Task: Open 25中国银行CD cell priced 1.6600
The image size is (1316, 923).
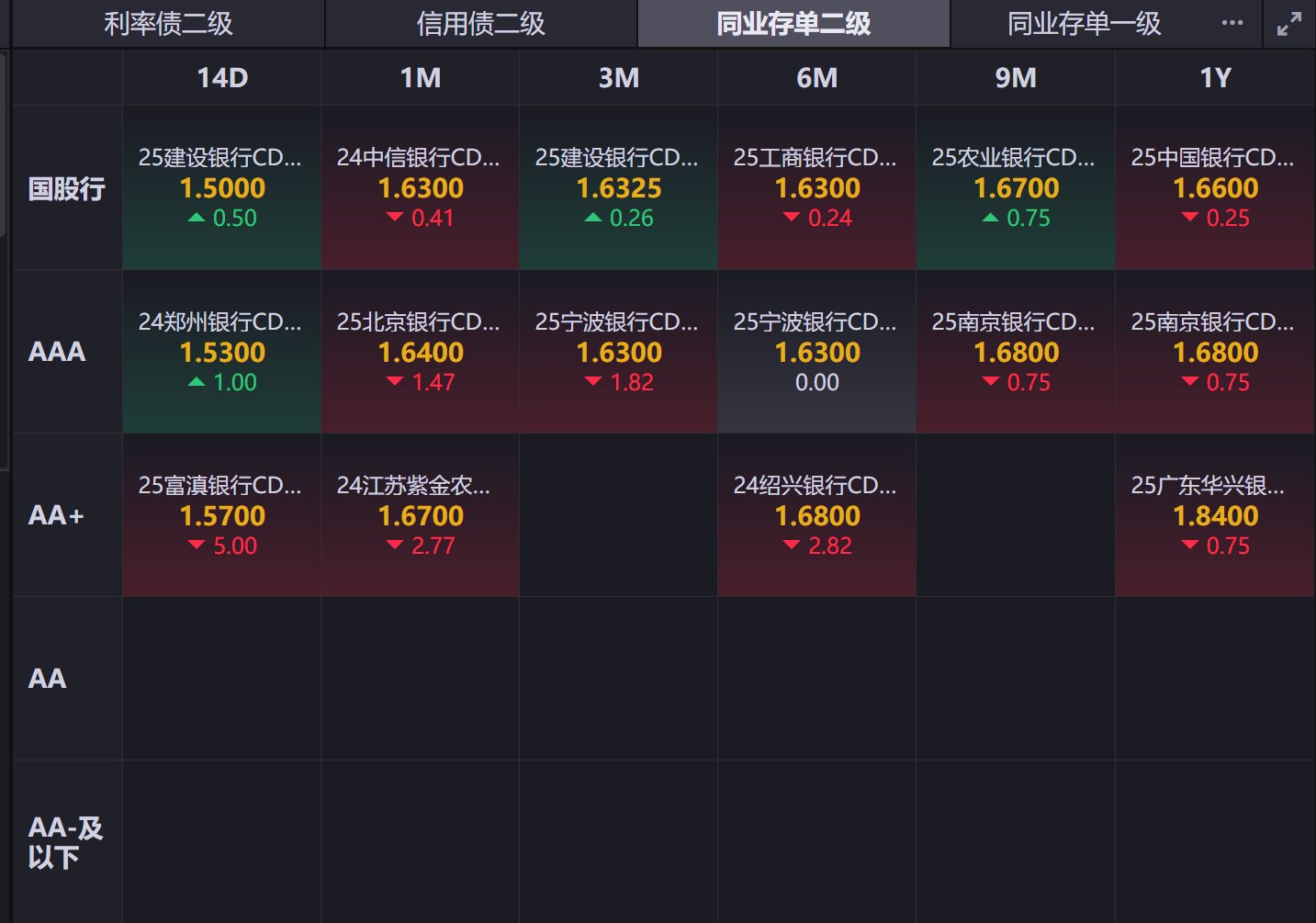Action: coord(1215,187)
